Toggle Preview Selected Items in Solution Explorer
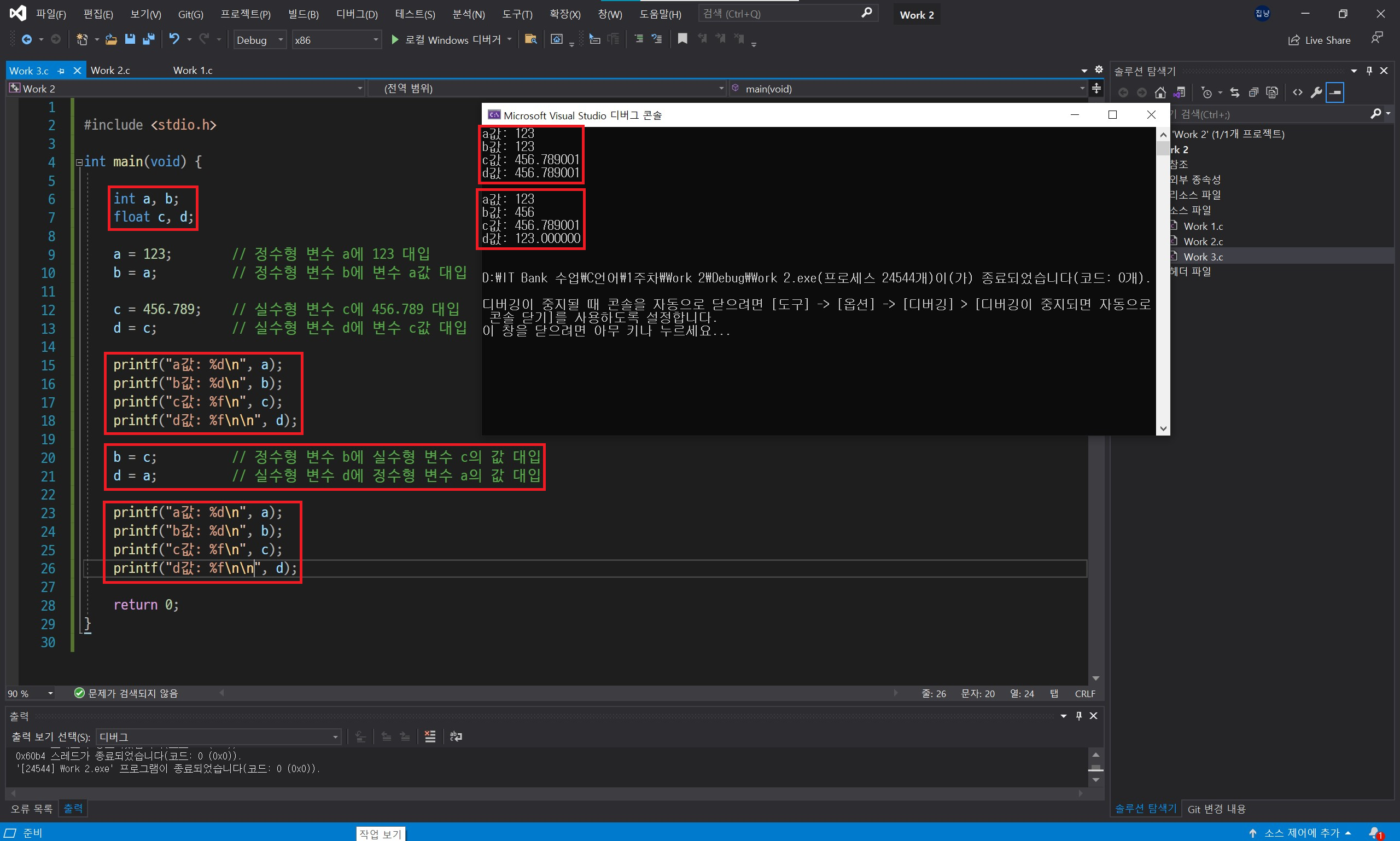The image size is (1400, 841). [x=1335, y=92]
